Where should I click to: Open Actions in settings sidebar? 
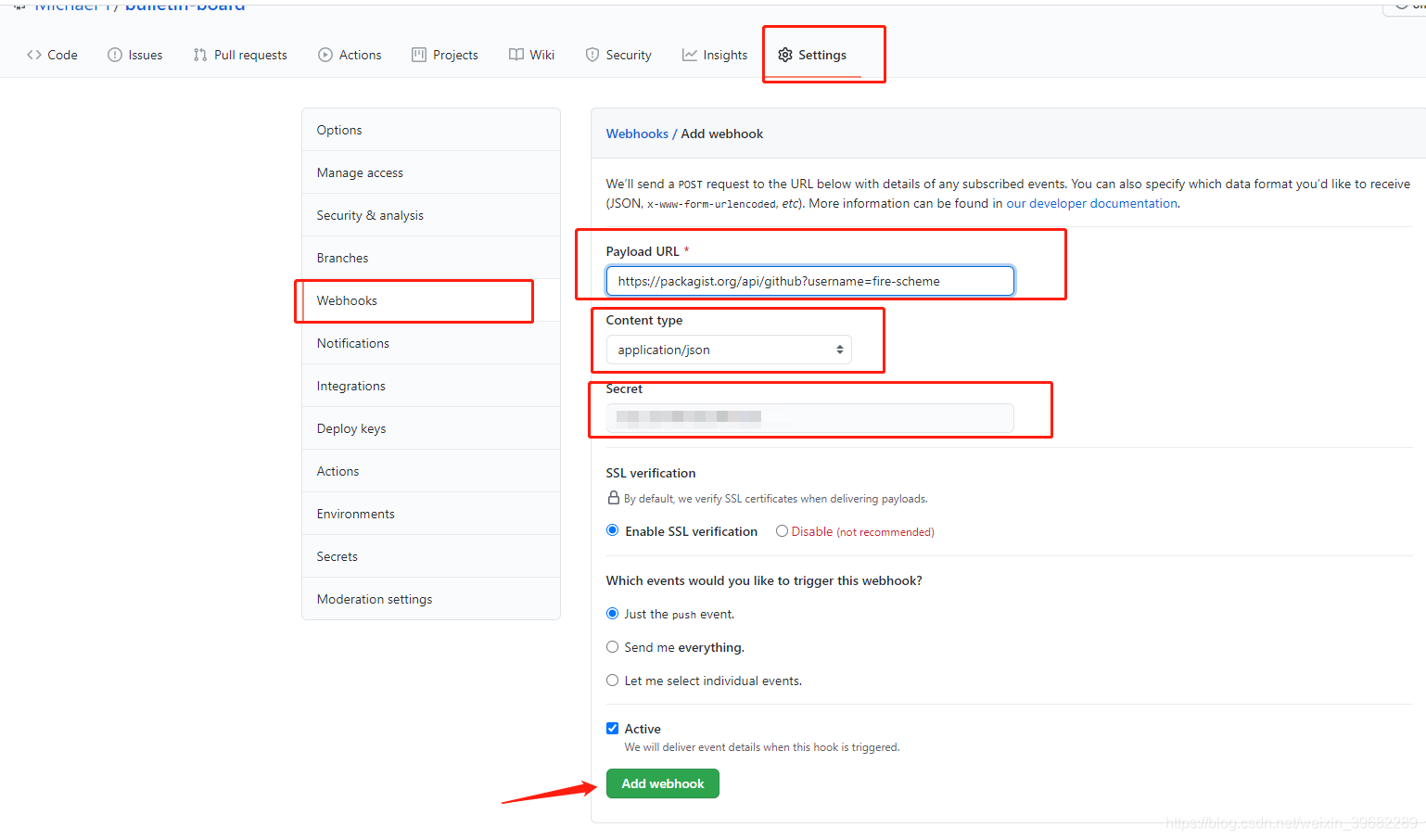pos(431,471)
